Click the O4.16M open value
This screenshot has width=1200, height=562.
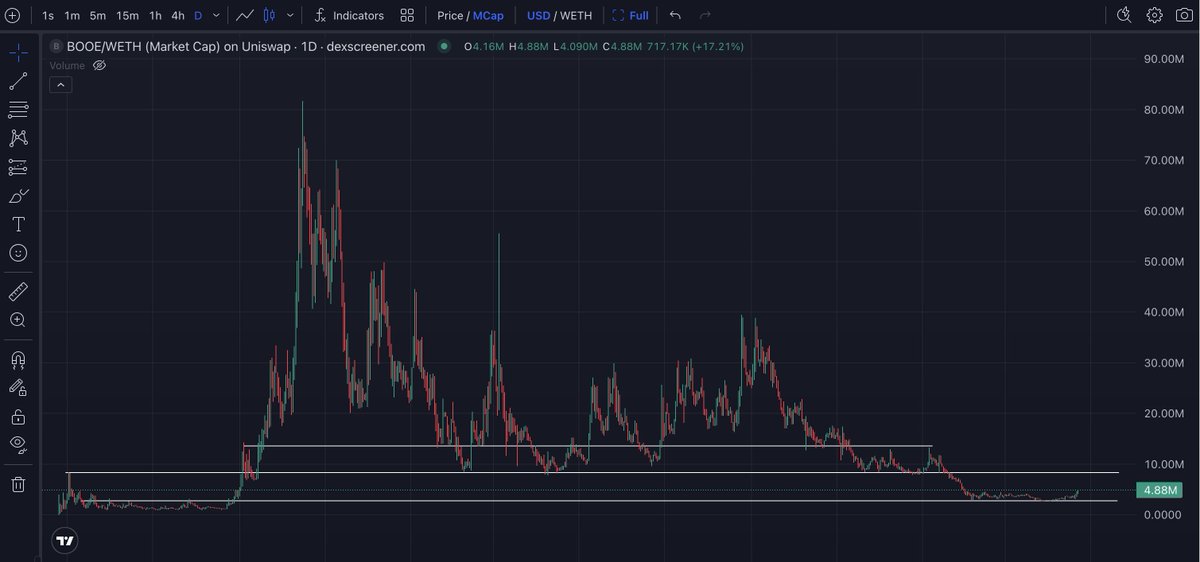(x=484, y=46)
